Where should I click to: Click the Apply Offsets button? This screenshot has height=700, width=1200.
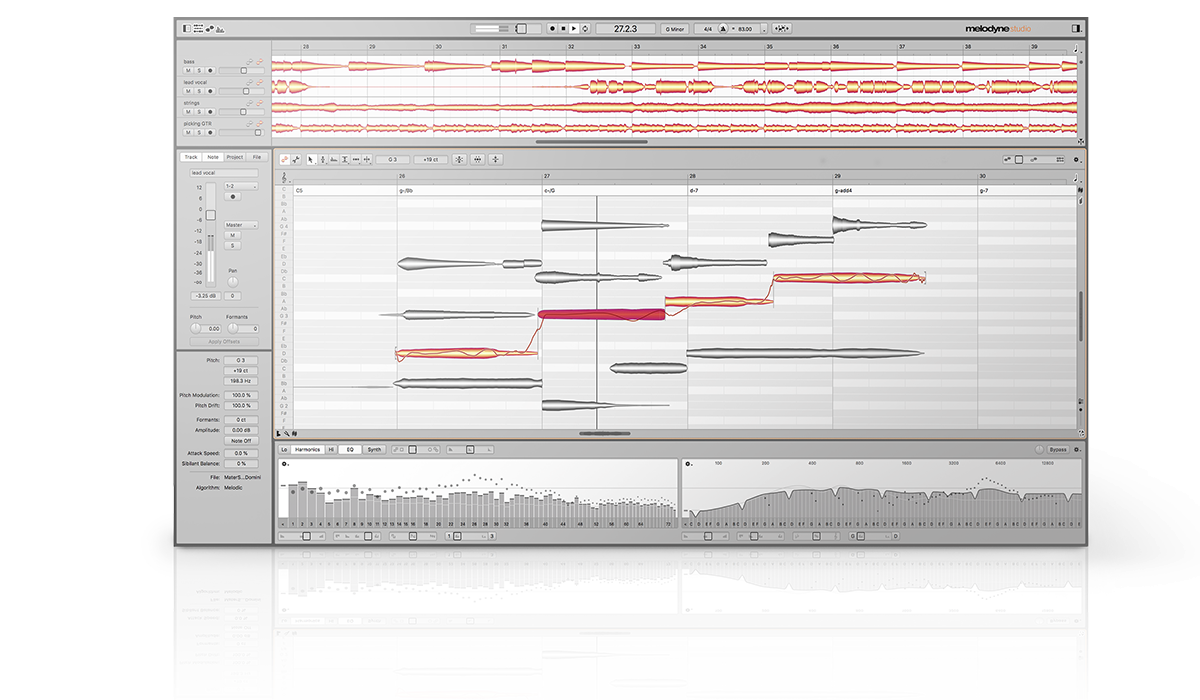[x=224, y=342]
